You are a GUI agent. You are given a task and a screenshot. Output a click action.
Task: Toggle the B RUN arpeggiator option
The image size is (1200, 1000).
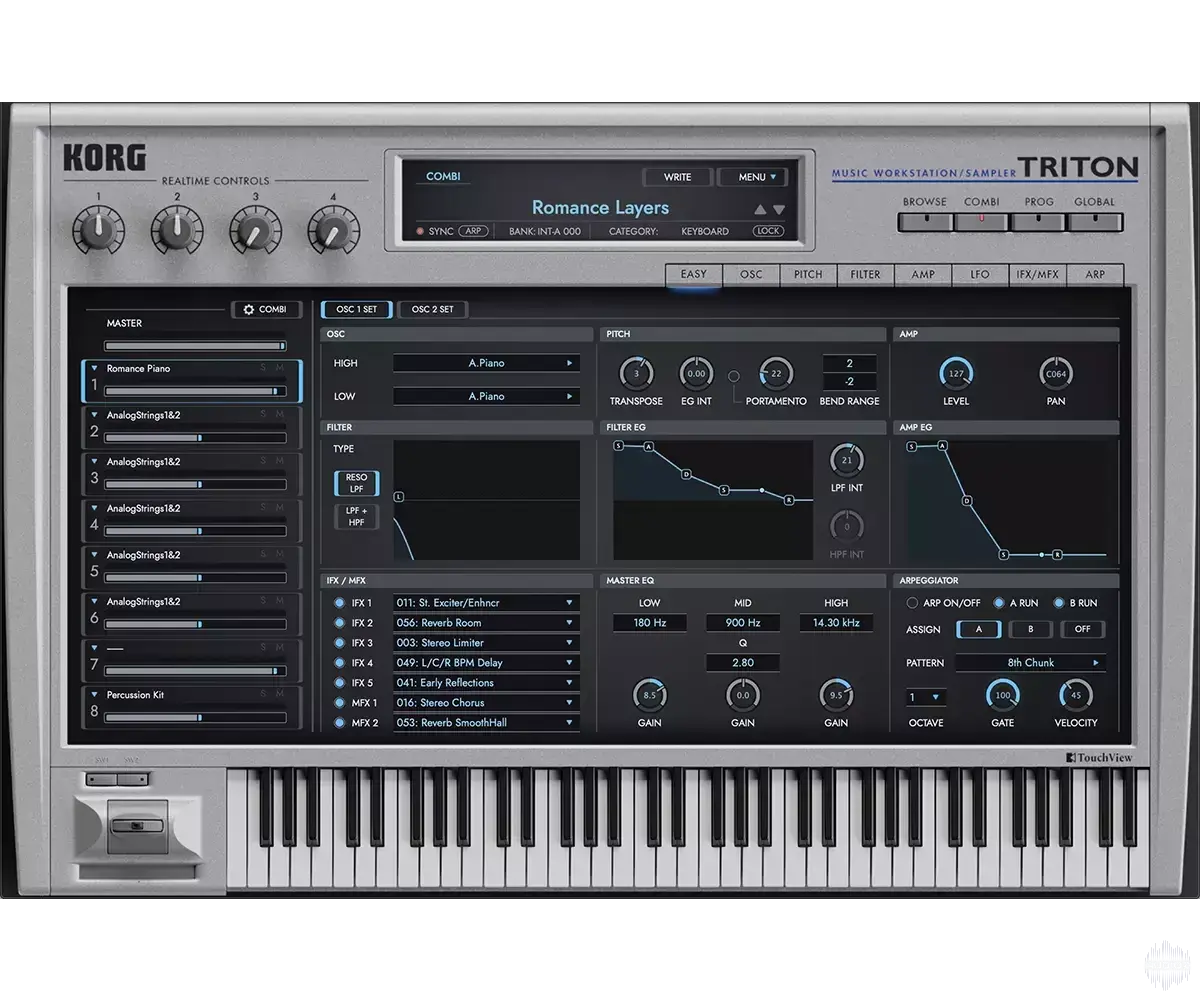(x=1059, y=603)
